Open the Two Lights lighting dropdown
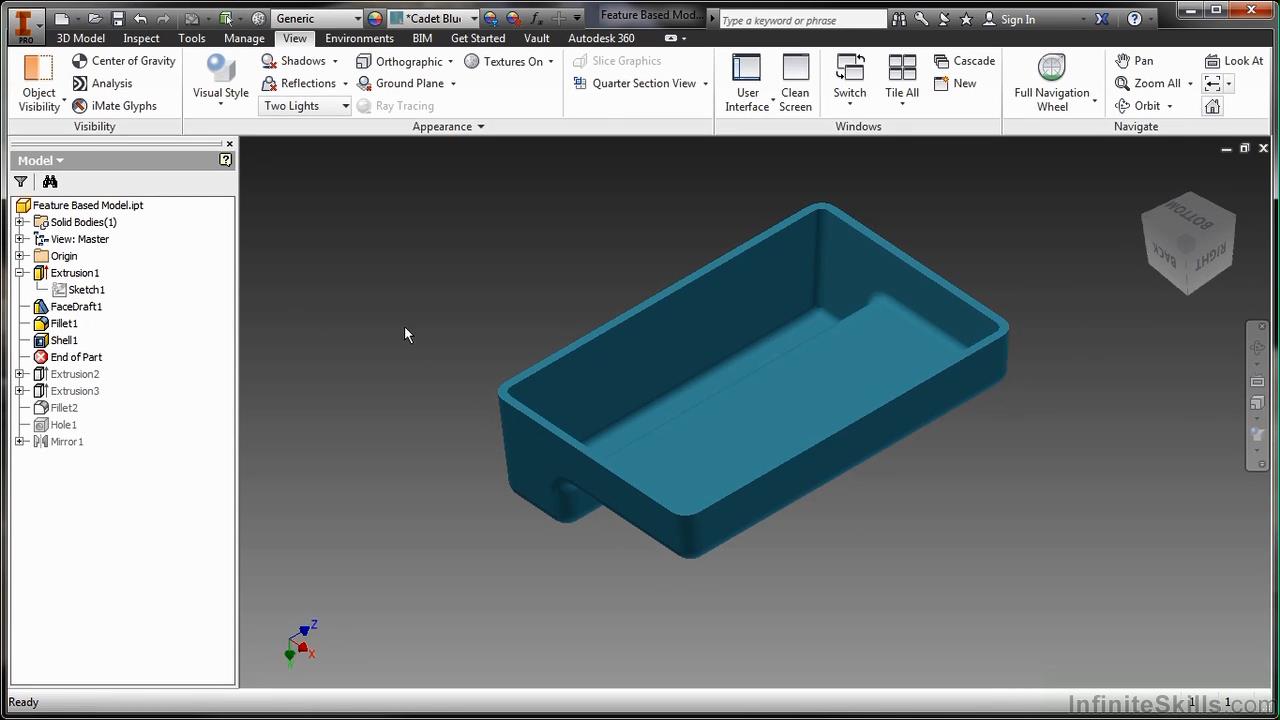This screenshot has width=1280, height=720. (306, 106)
